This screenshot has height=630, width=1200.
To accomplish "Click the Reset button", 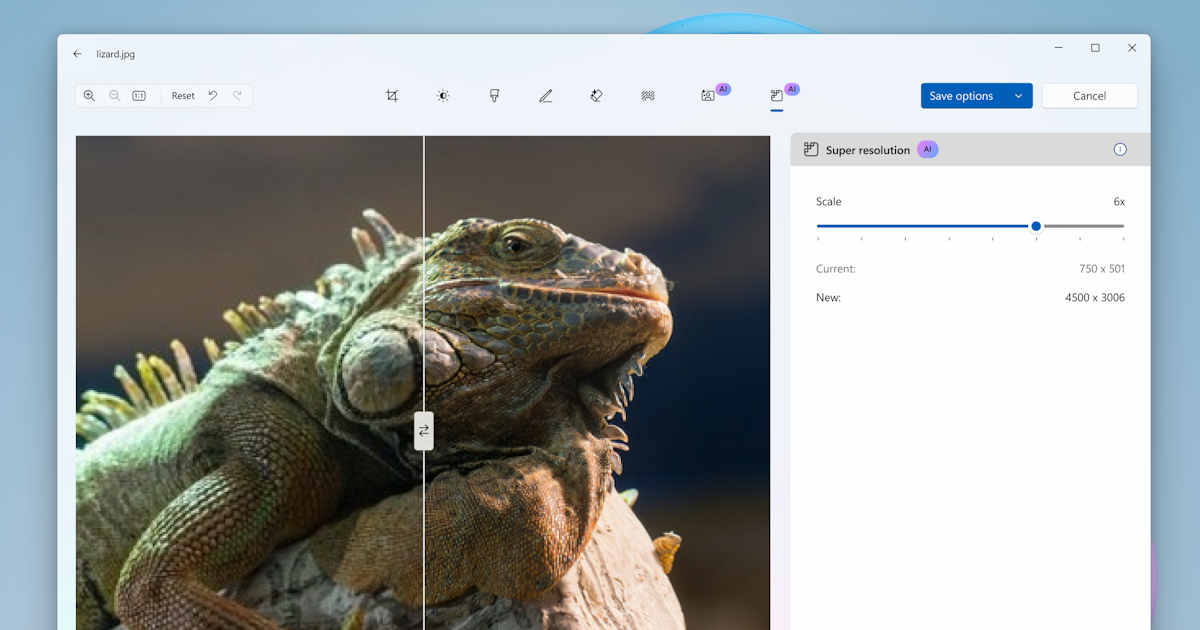I will click(x=182, y=95).
